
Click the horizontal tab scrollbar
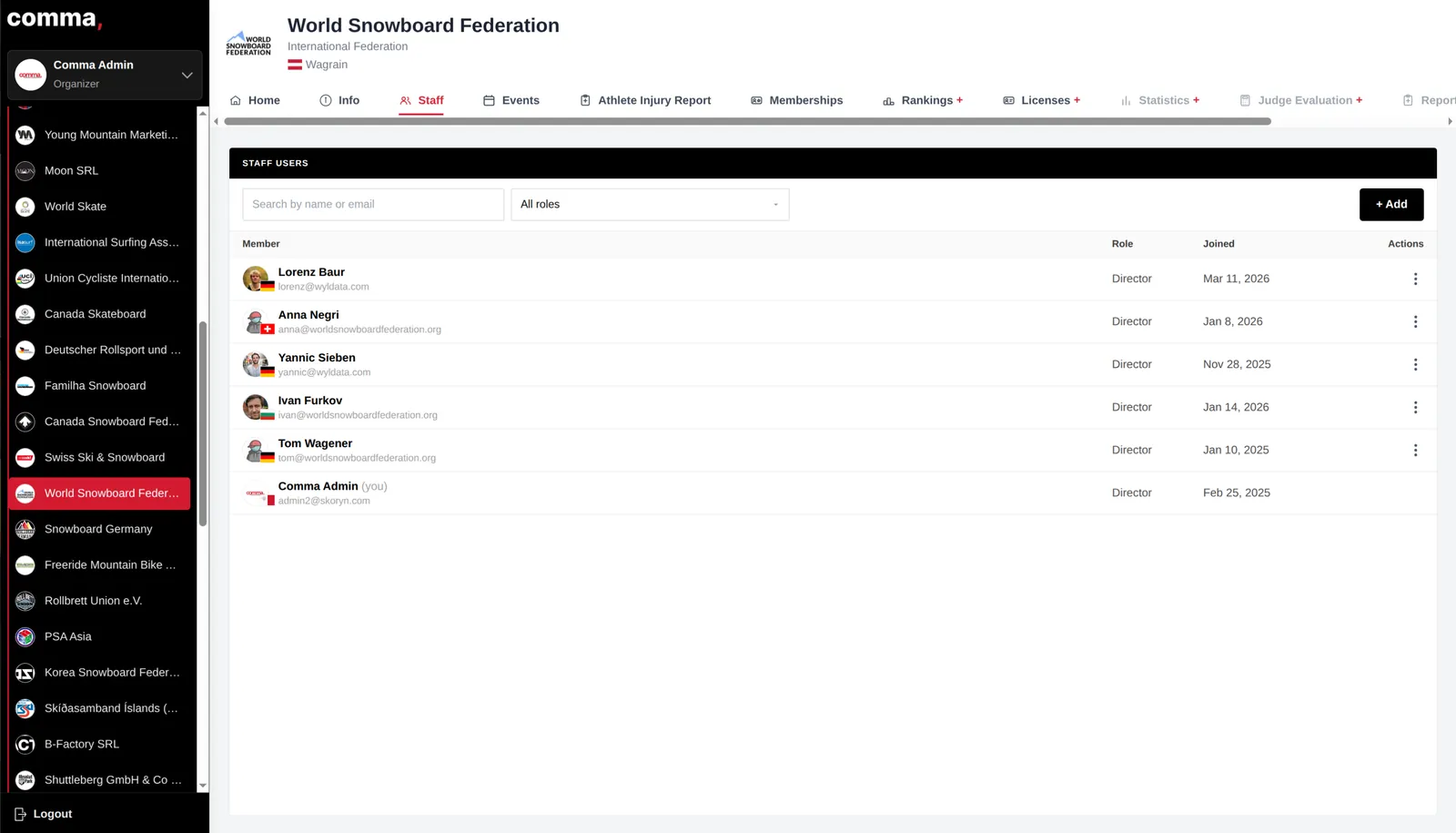[x=747, y=121]
